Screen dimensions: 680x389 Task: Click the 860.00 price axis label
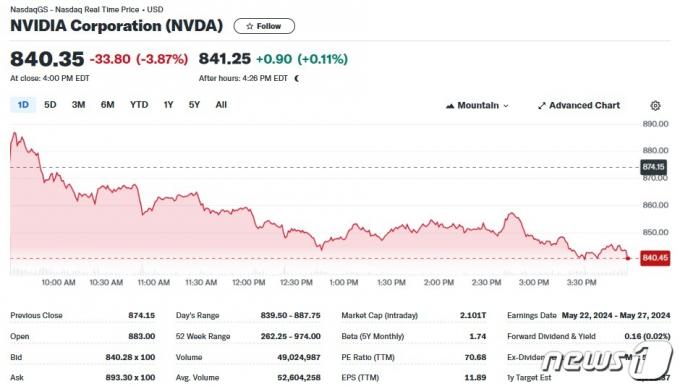click(655, 205)
